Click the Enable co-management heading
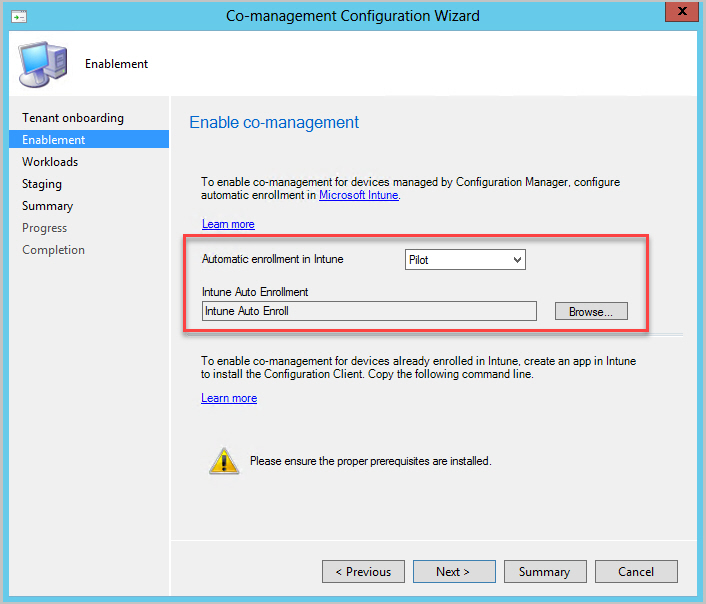This screenshot has height=604, width=706. click(274, 123)
